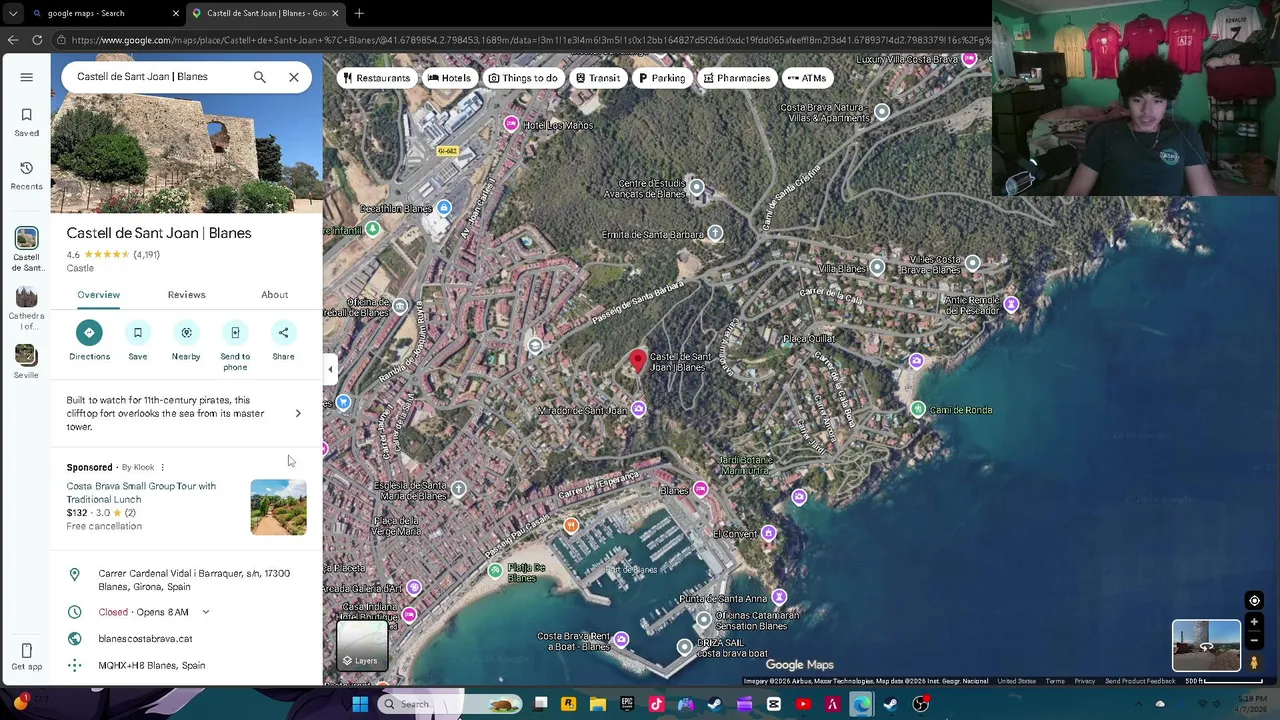Open Recents in the left sidebar
Image resolution: width=1280 pixels, height=720 pixels.
[x=26, y=175]
